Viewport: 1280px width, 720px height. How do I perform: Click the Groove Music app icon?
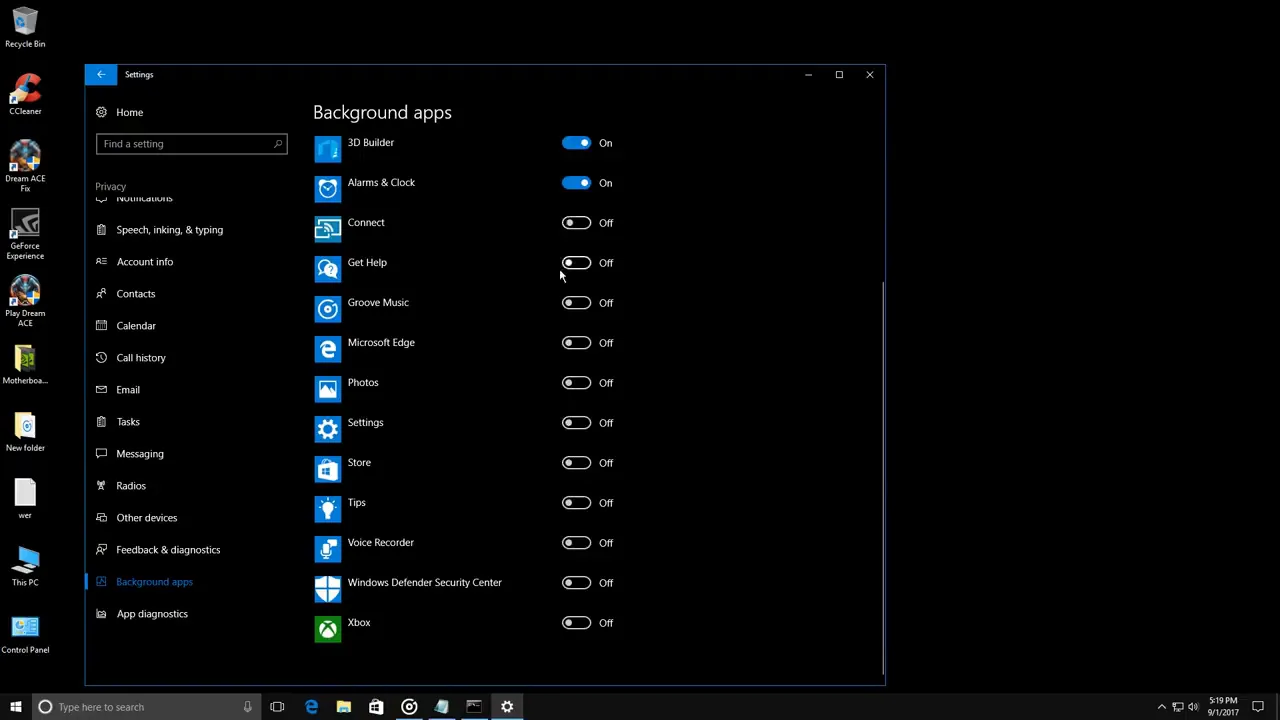coord(327,309)
